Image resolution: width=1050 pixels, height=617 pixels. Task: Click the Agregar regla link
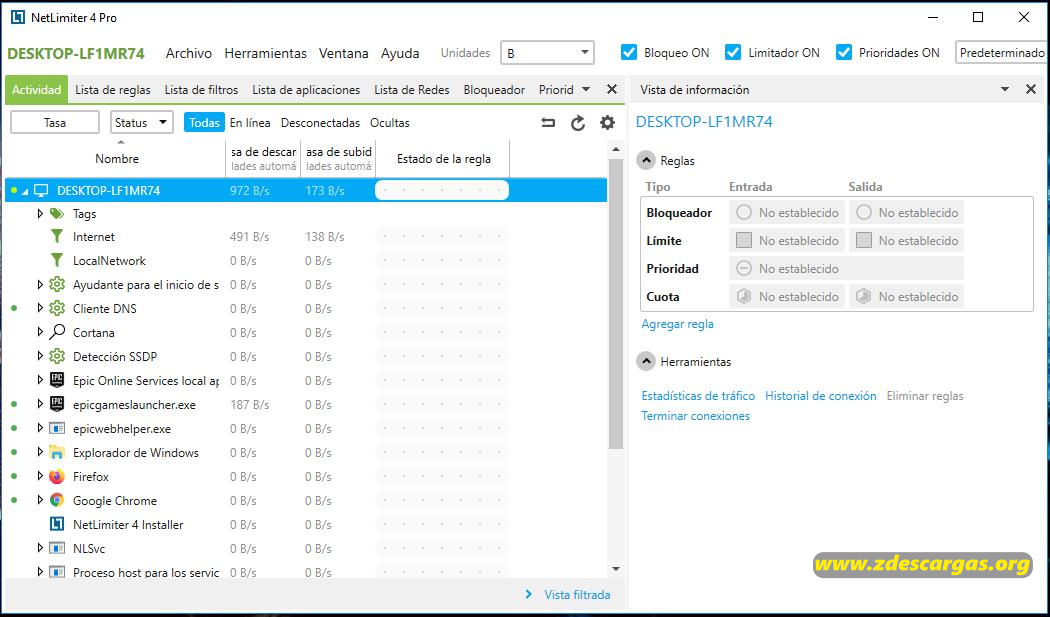coord(677,324)
